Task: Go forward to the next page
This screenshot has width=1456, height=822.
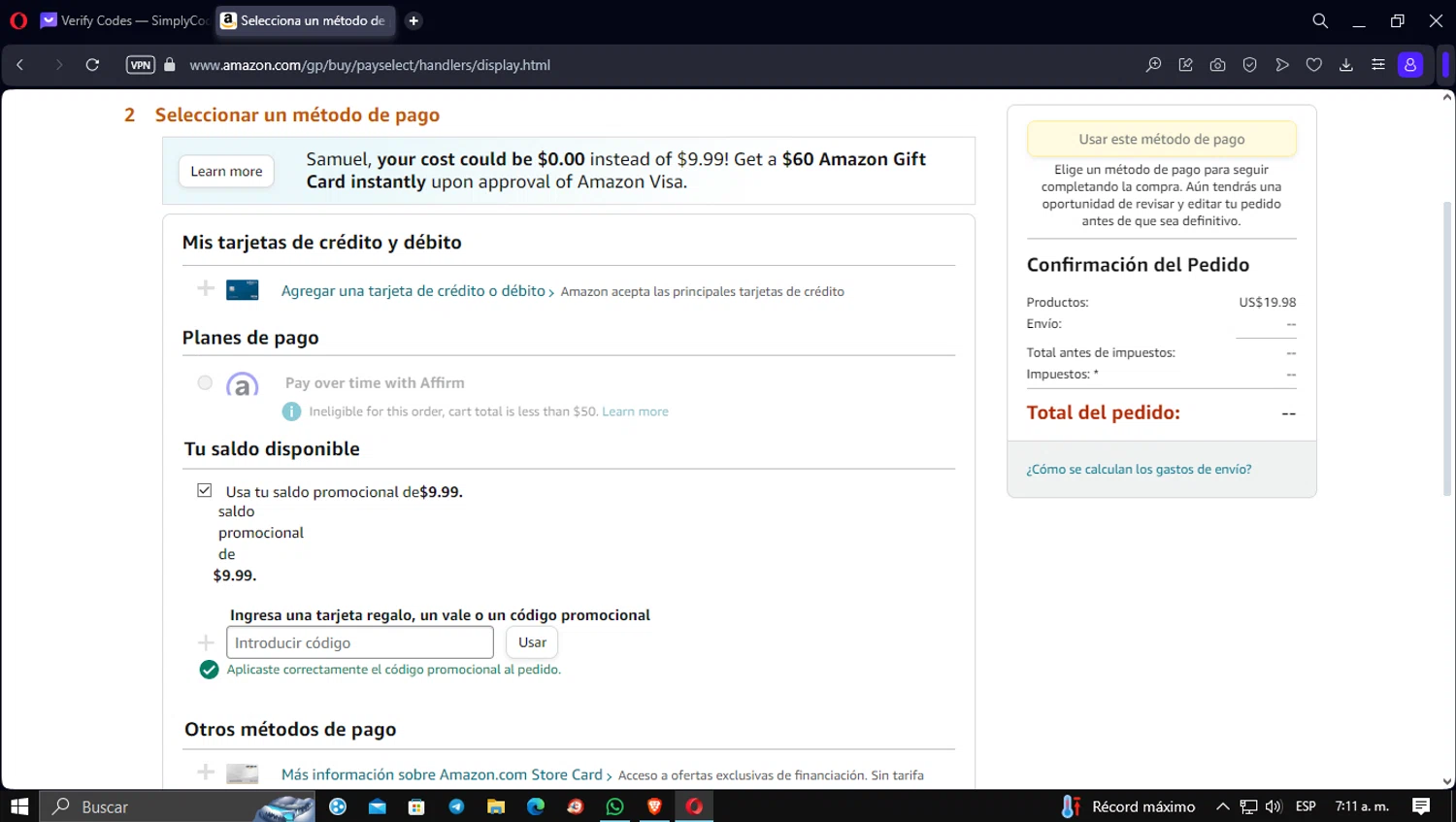Action: click(58, 65)
